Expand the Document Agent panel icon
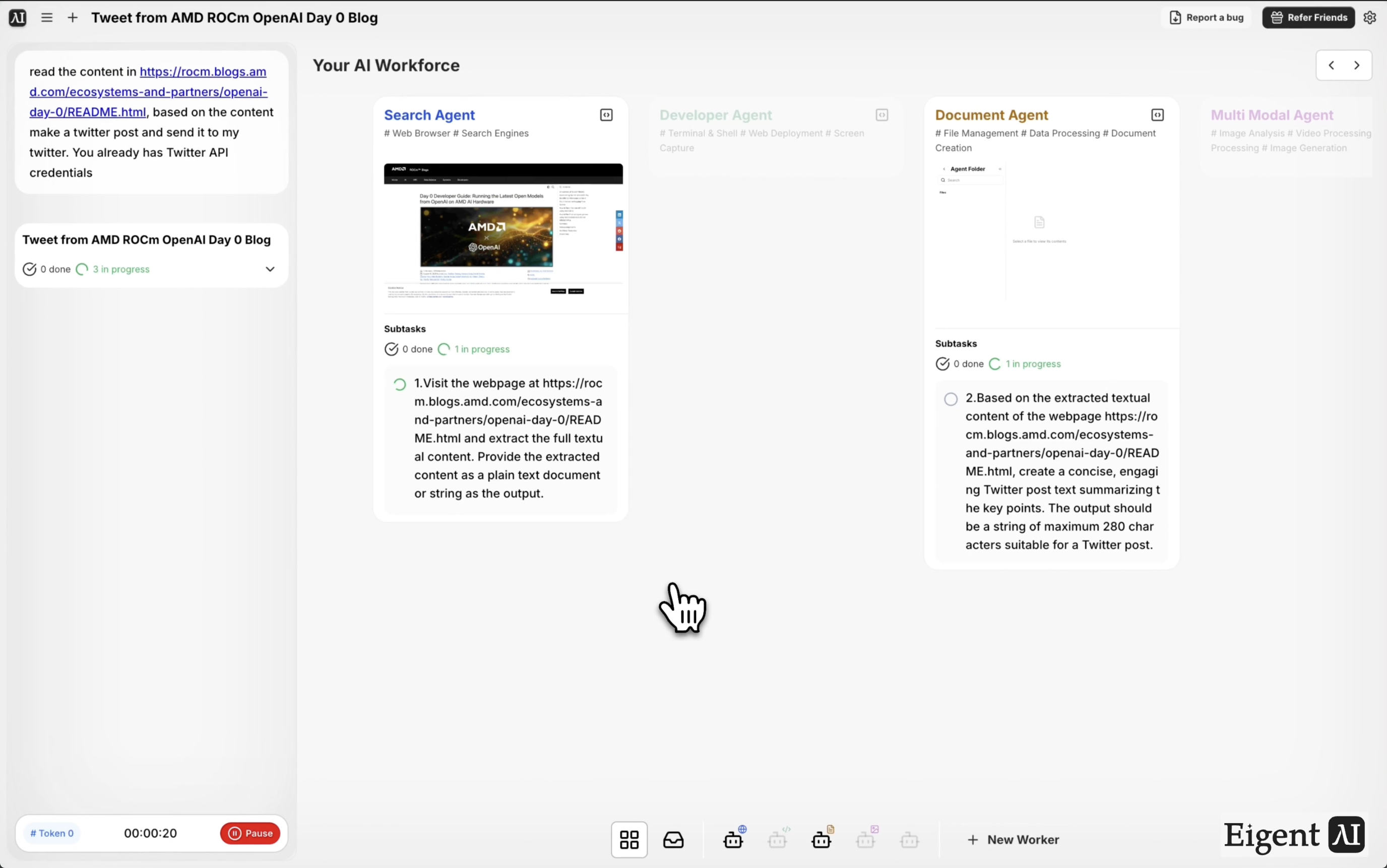1387x868 pixels. click(x=1158, y=115)
